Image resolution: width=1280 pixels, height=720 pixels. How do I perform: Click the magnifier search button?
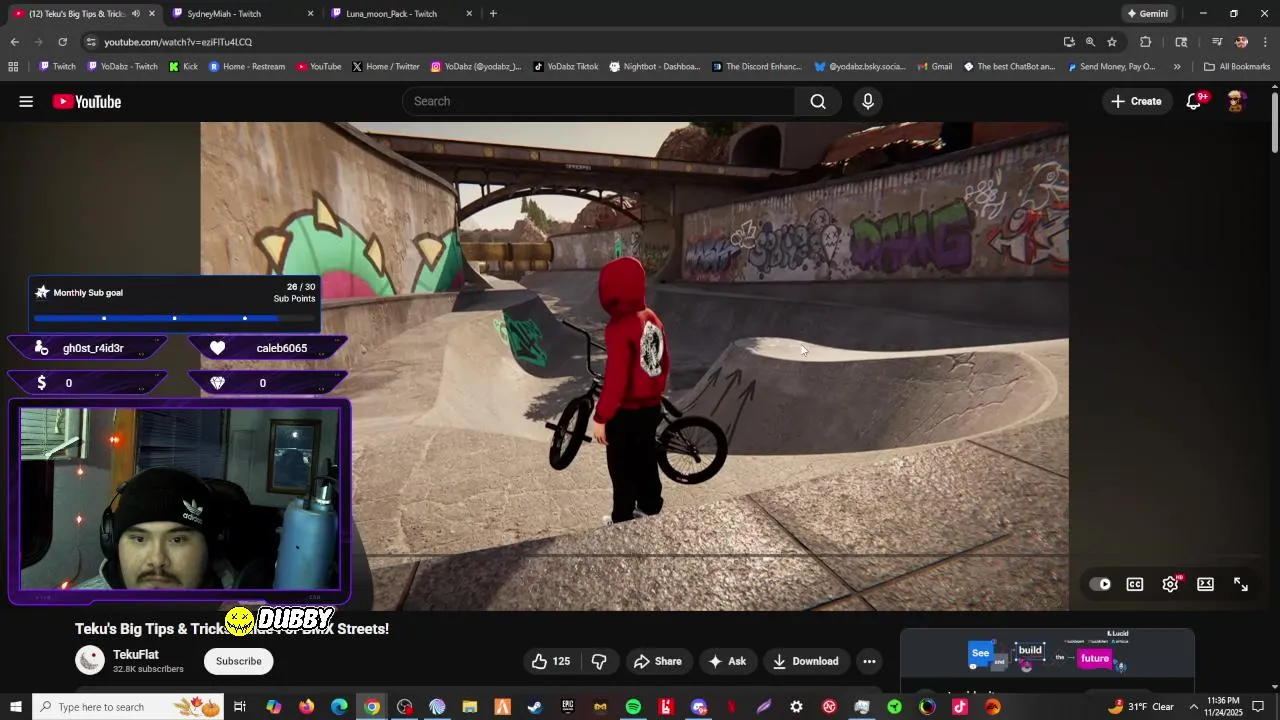818,101
